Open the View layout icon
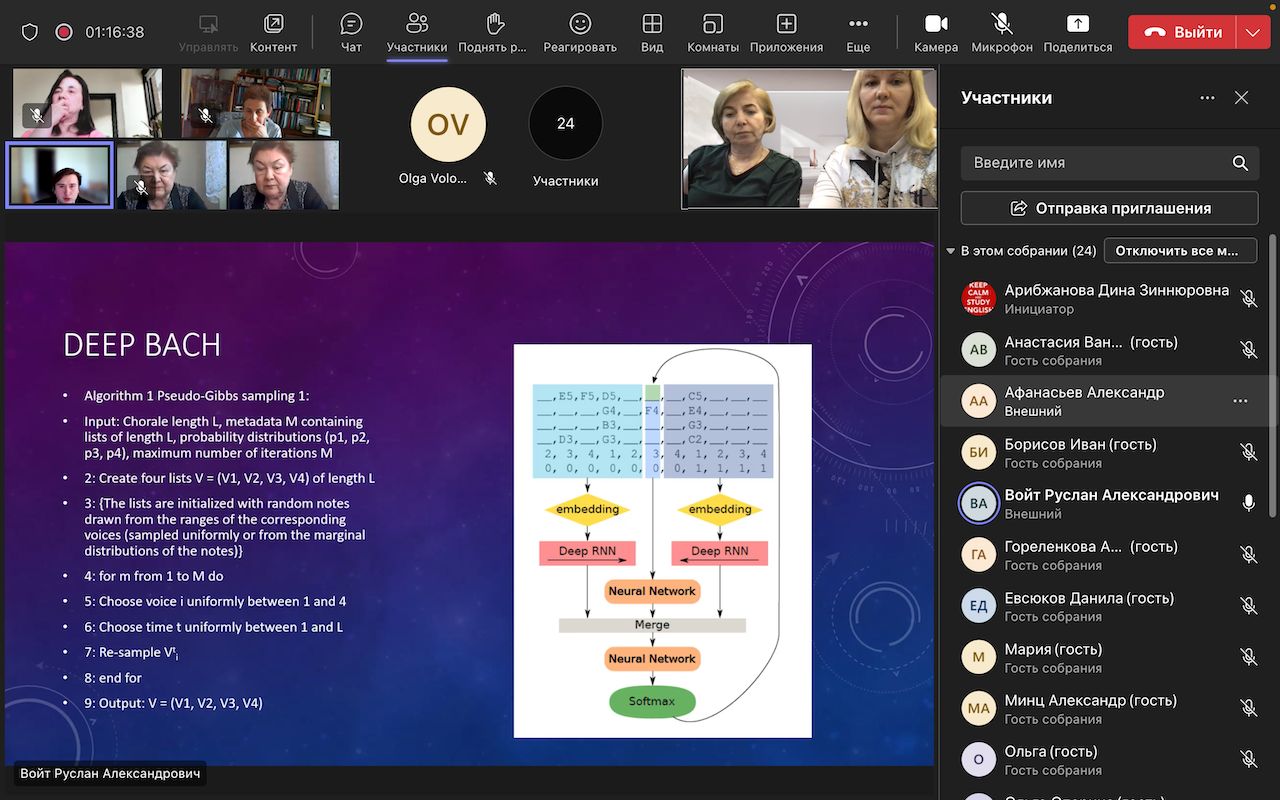 pyautogui.click(x=652, y=24)
